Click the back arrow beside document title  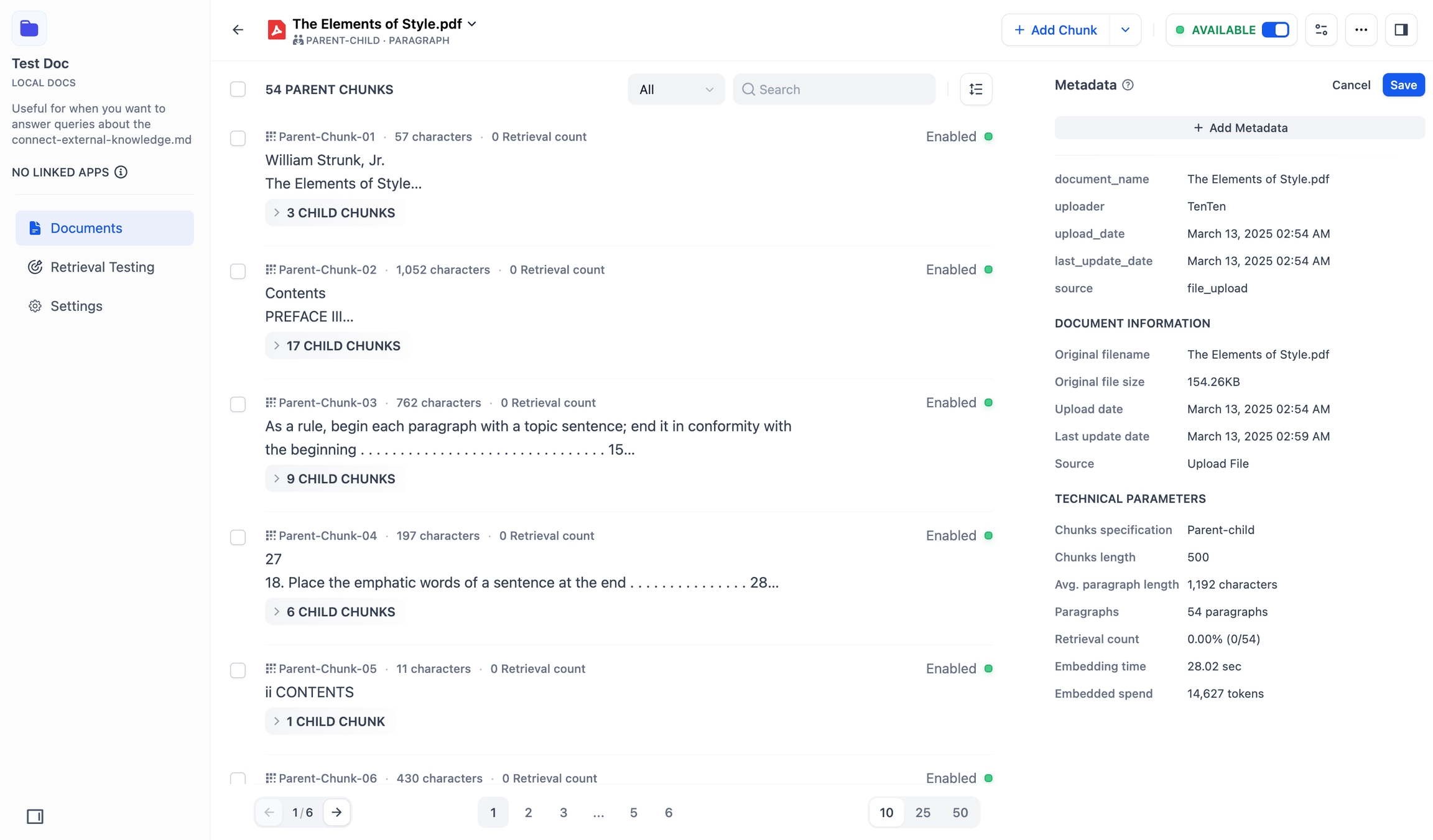pyautogui.click(x=238, y=30)
